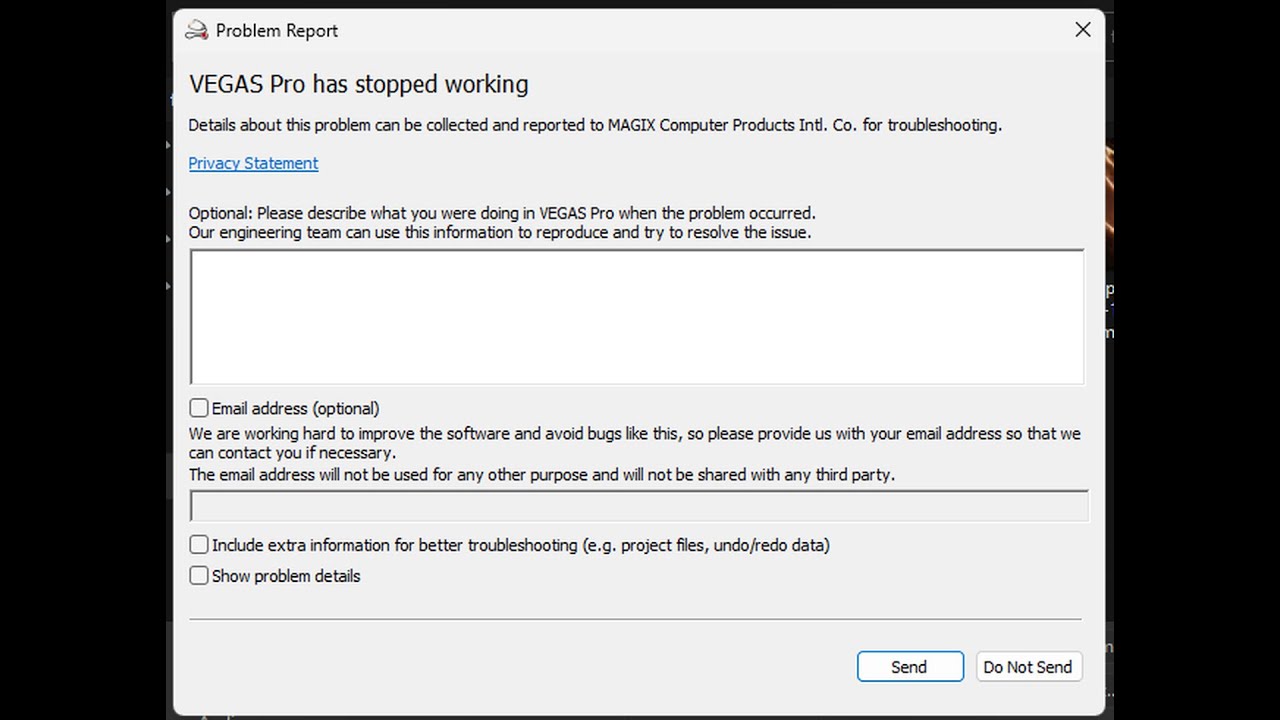Check the Show problem details box
This screenshot has width=1280, height=720.
tap(199, 576)
